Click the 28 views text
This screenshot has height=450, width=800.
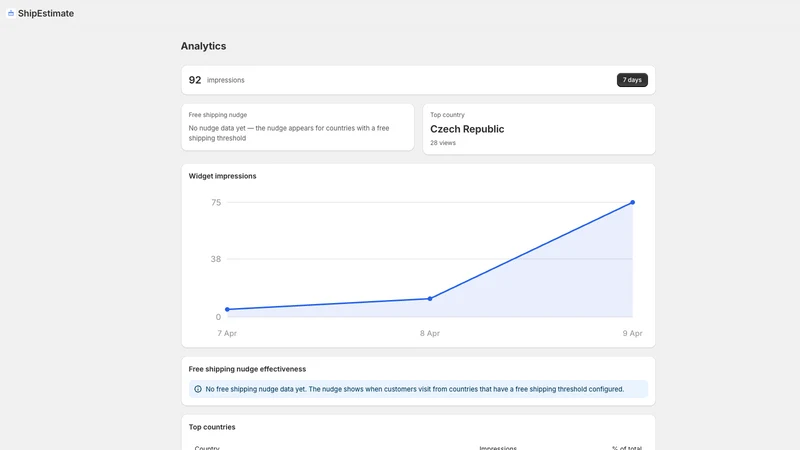[443, 143]
